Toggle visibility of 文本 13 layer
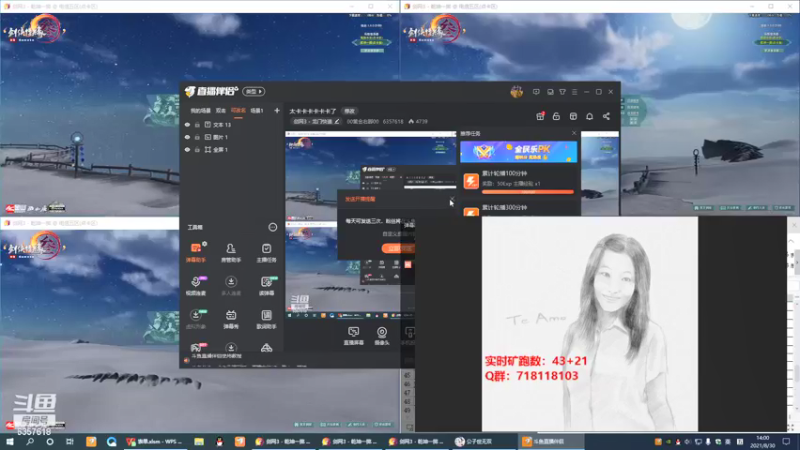The width and height of the screenshot is (800, 450). [x=187, y=124]
